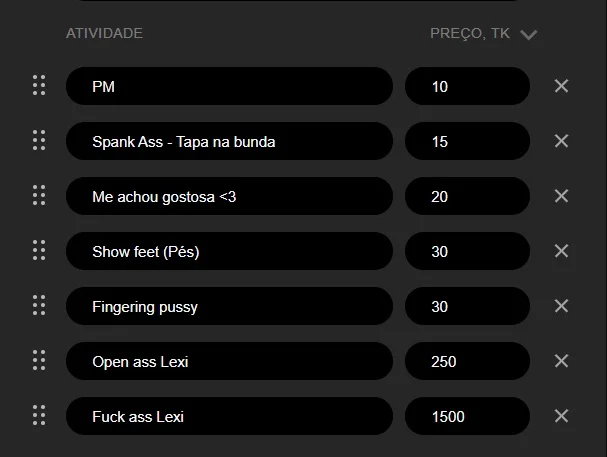Click the drag handle beside "Me achou gostosa <3"

[39, 196]
